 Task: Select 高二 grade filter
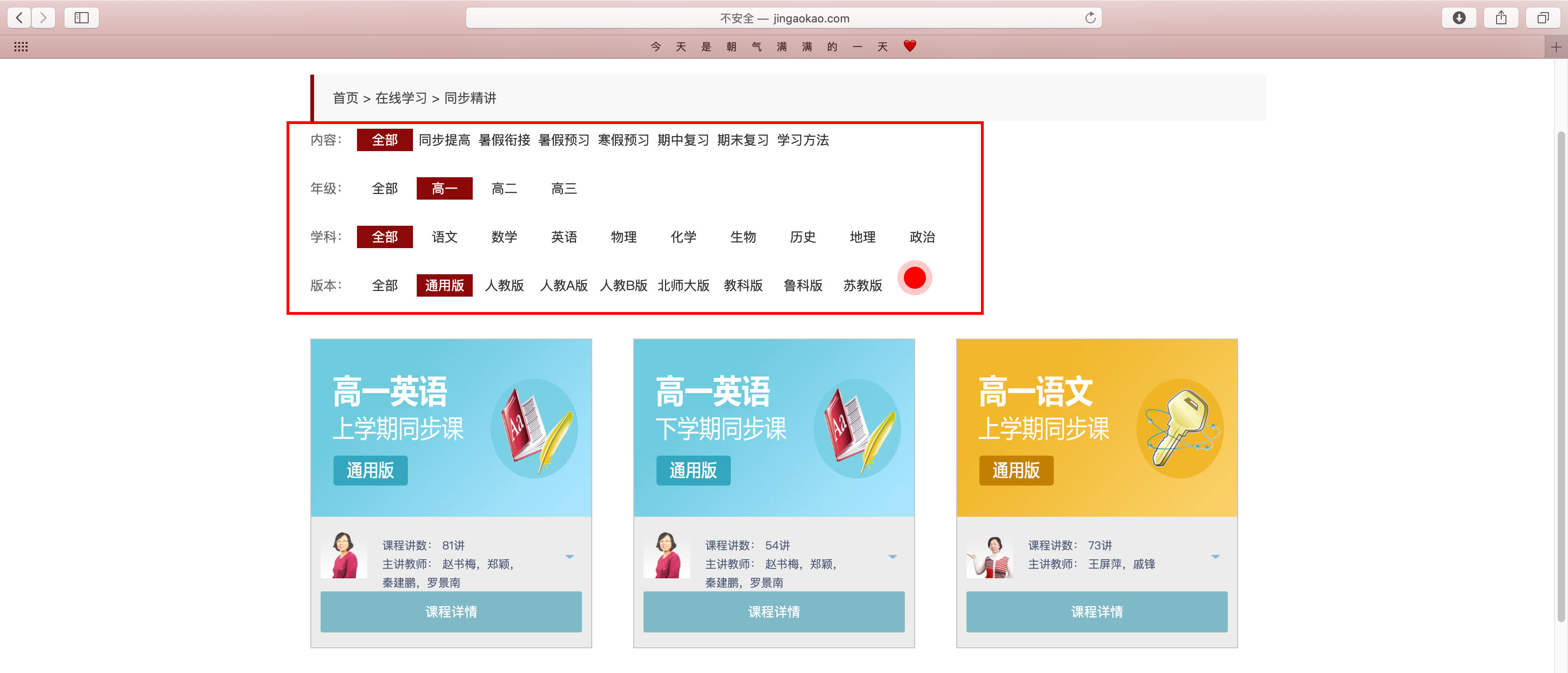click(x=504, y=188)
